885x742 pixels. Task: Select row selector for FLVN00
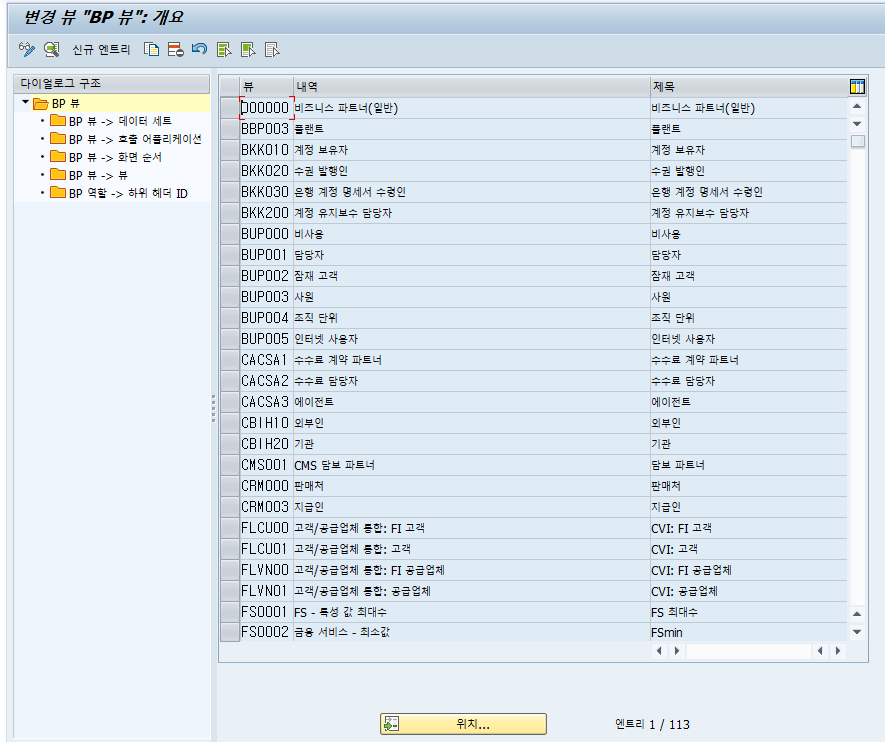(230, 570)
